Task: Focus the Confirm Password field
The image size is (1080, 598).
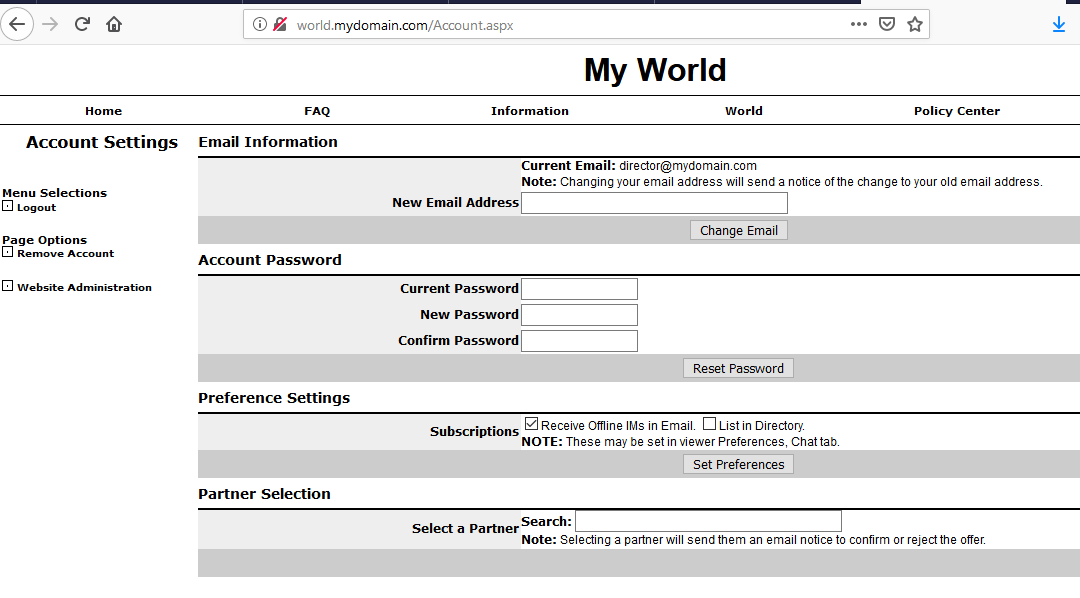Action: click(x=579, y=341)
